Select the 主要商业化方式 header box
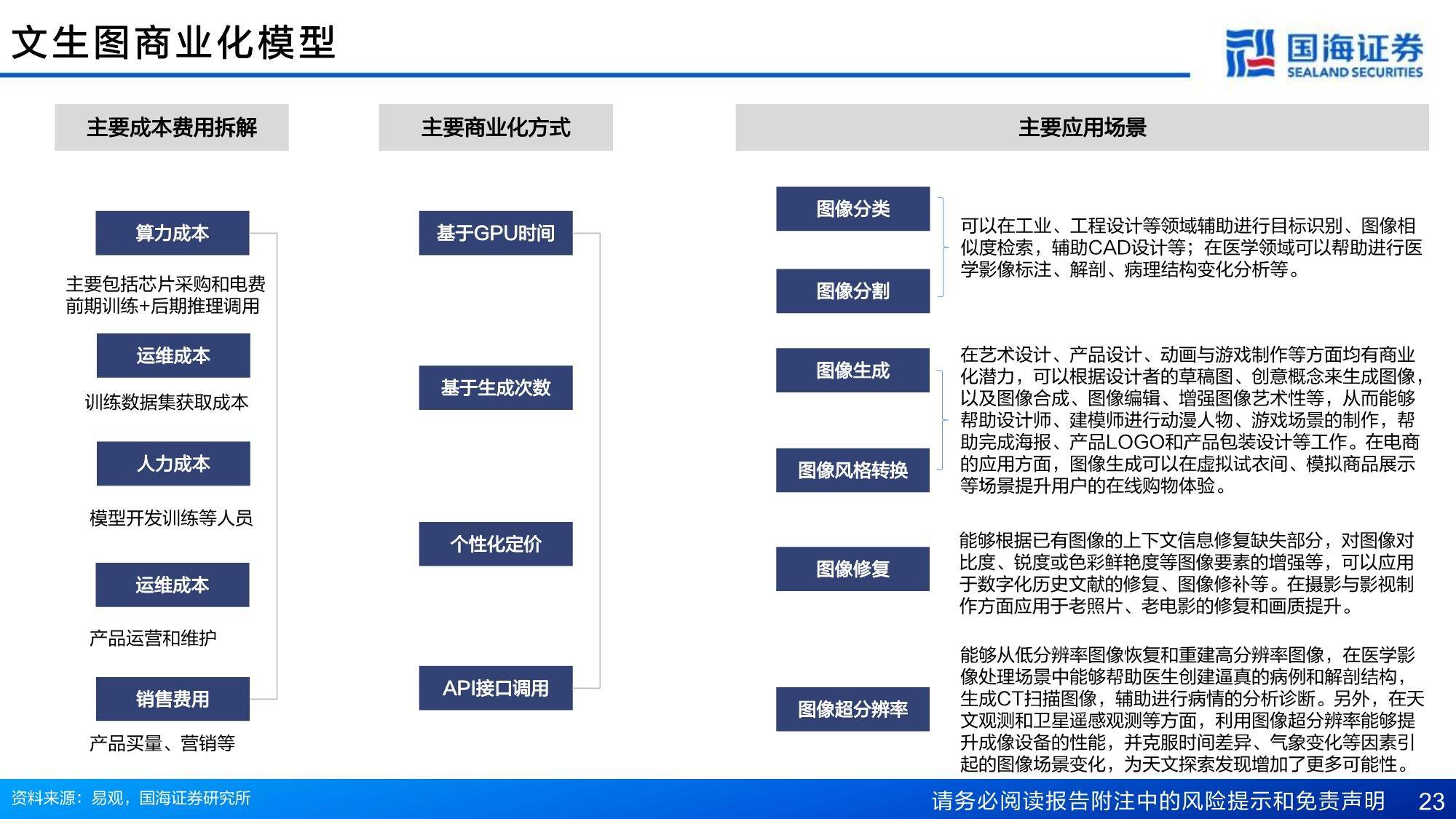This screenshot has height=819, width=1456. (496, 127)
